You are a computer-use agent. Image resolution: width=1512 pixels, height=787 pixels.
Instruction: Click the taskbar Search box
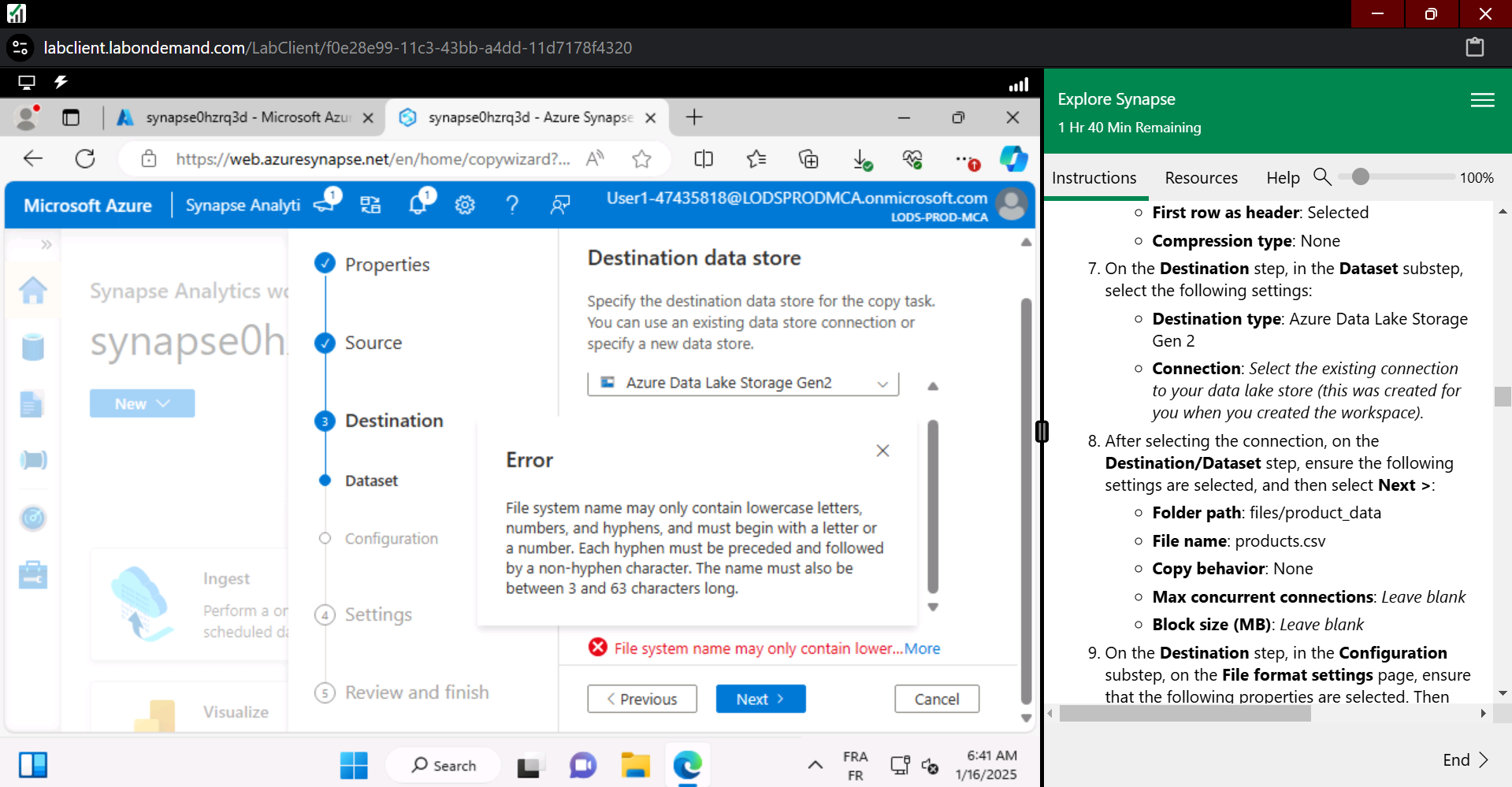coord(443,765)
